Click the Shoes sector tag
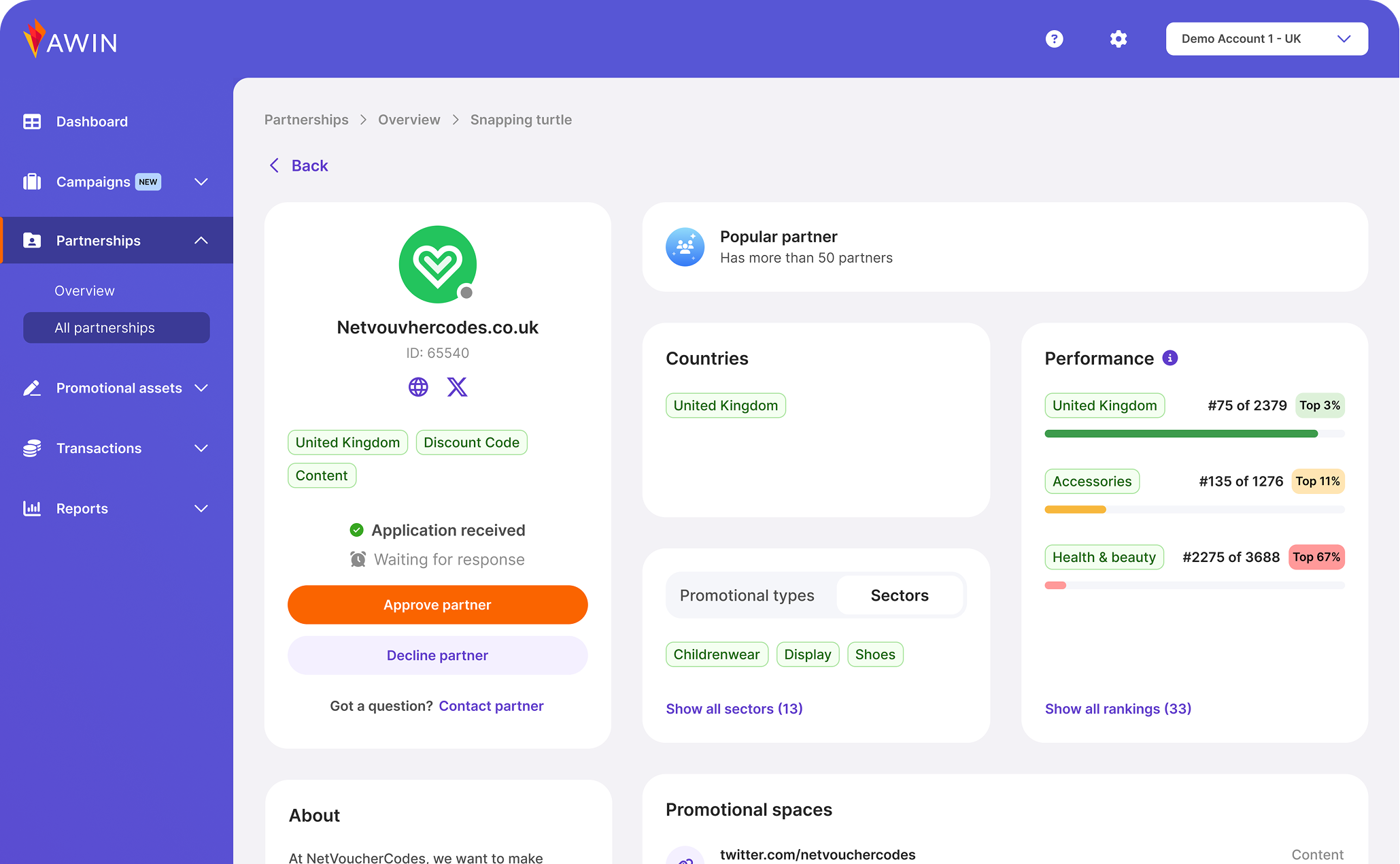Screen dimensions: 1400x864 875,654
